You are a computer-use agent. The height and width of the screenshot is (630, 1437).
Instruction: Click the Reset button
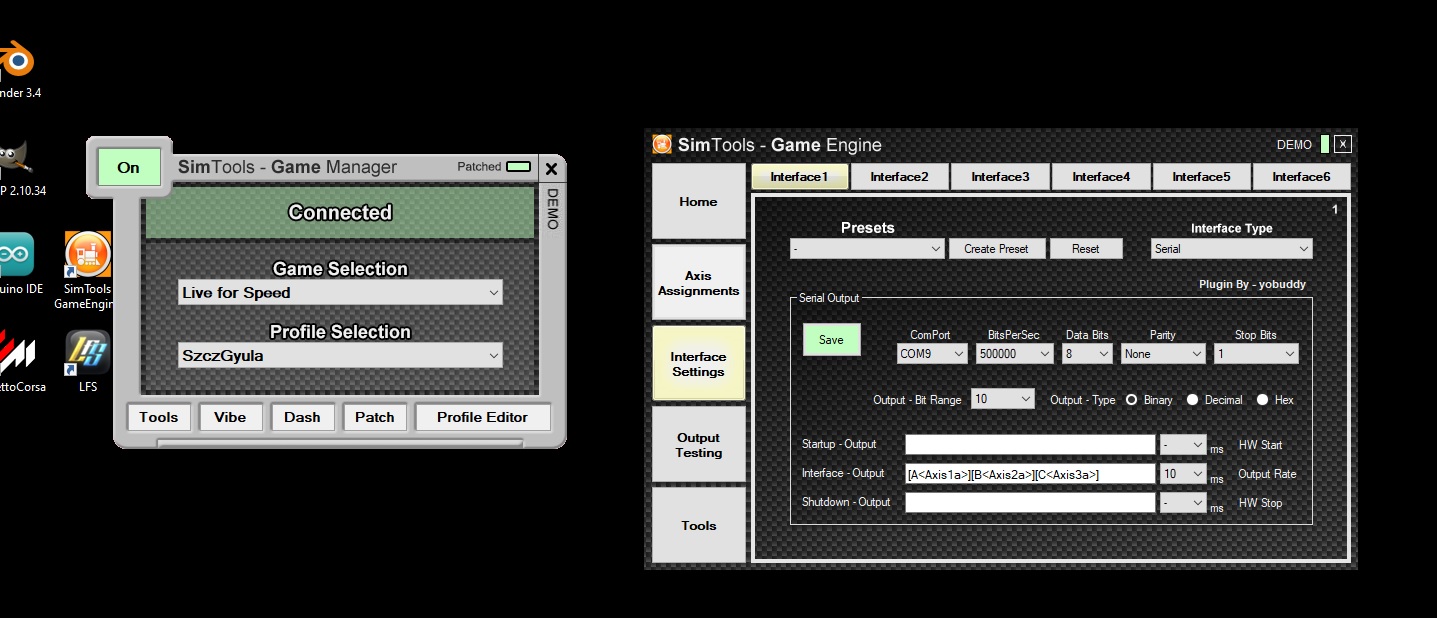click(x=1086, y=249)
